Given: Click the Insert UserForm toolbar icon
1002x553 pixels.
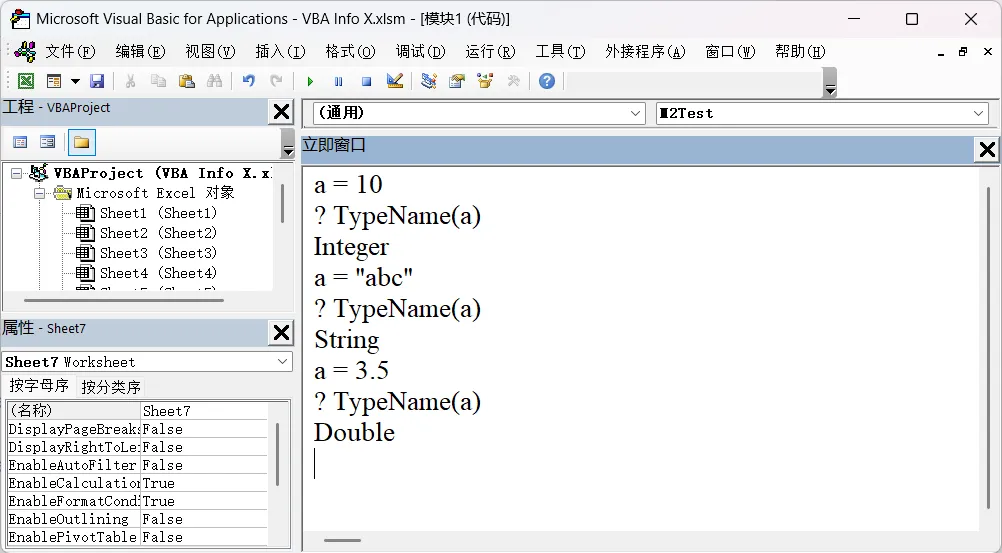Looking at the screenshot, I should pos(54,81).
